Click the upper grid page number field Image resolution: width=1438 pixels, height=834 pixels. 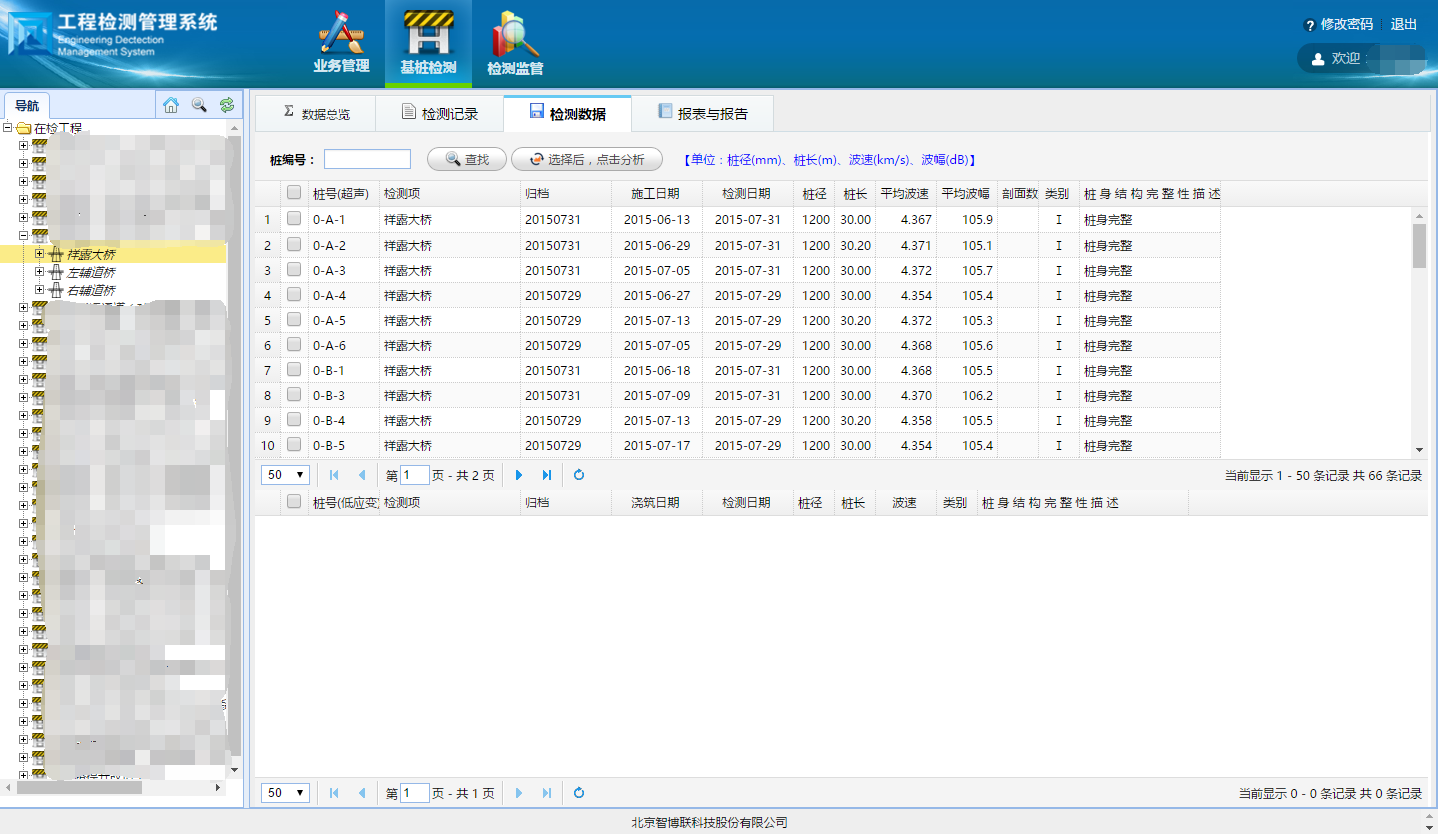415,475
